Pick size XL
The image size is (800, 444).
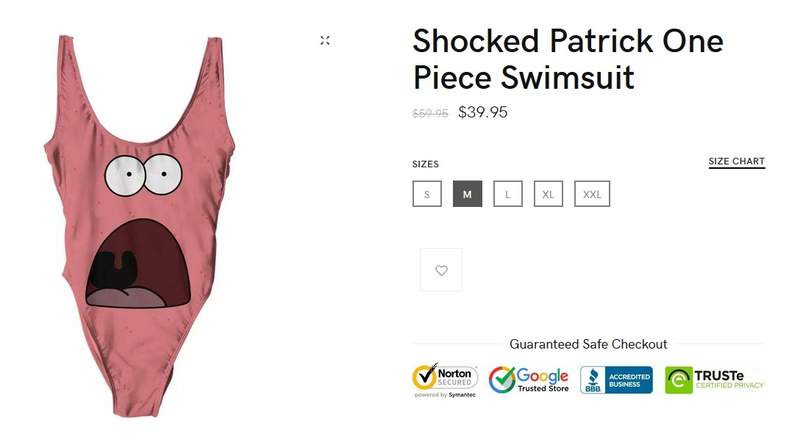pos(548,194)
